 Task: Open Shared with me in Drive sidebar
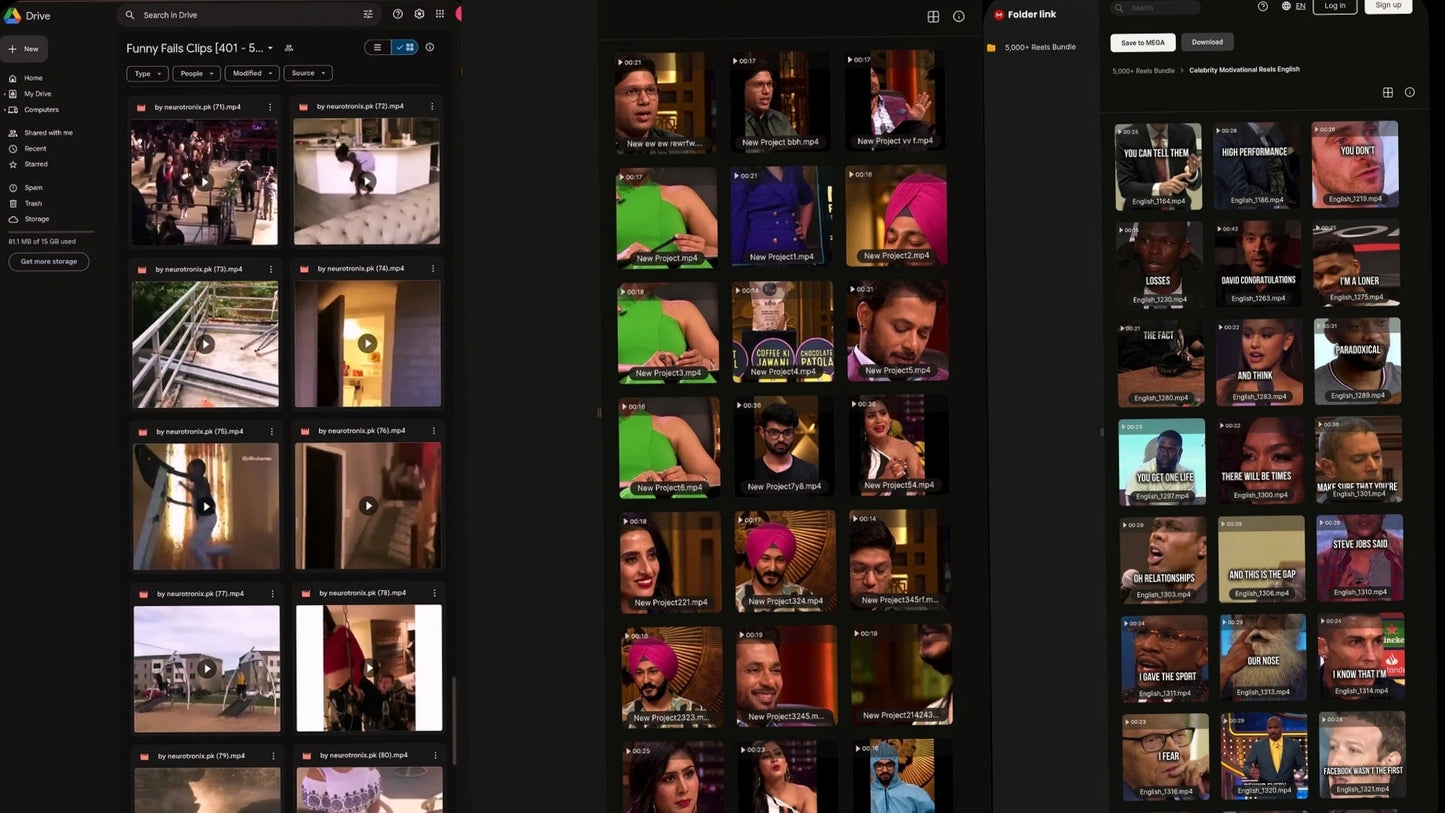[x=40, y=133]
